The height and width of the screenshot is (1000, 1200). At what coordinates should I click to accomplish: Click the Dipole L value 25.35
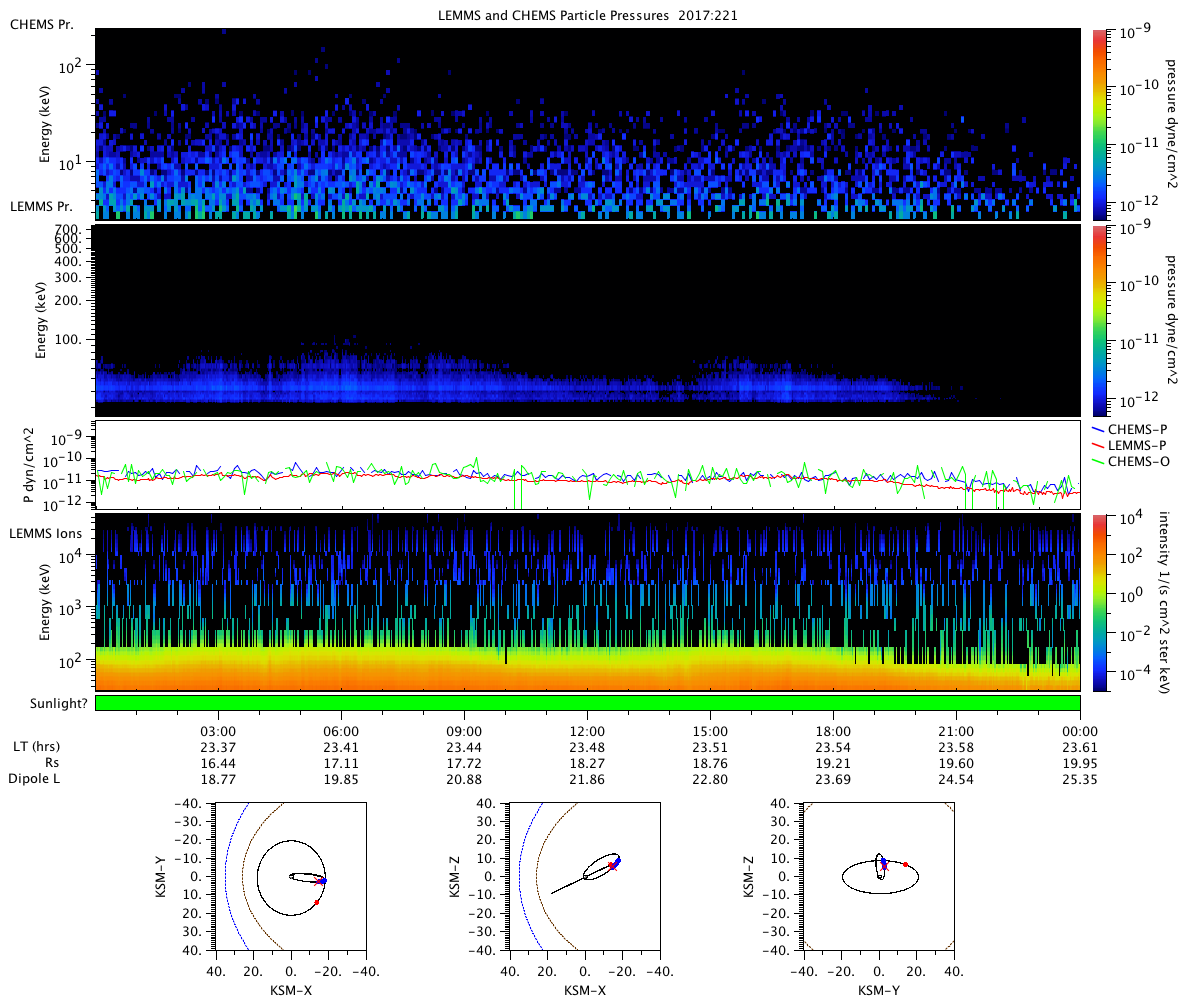point(1080,778)
